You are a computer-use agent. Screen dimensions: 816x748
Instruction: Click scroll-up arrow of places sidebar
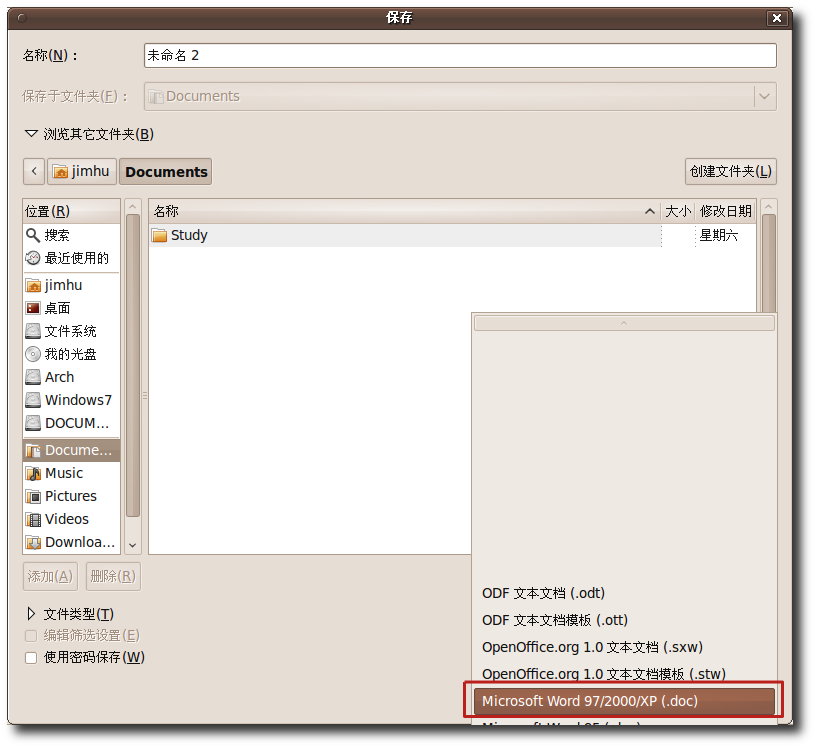133,207
